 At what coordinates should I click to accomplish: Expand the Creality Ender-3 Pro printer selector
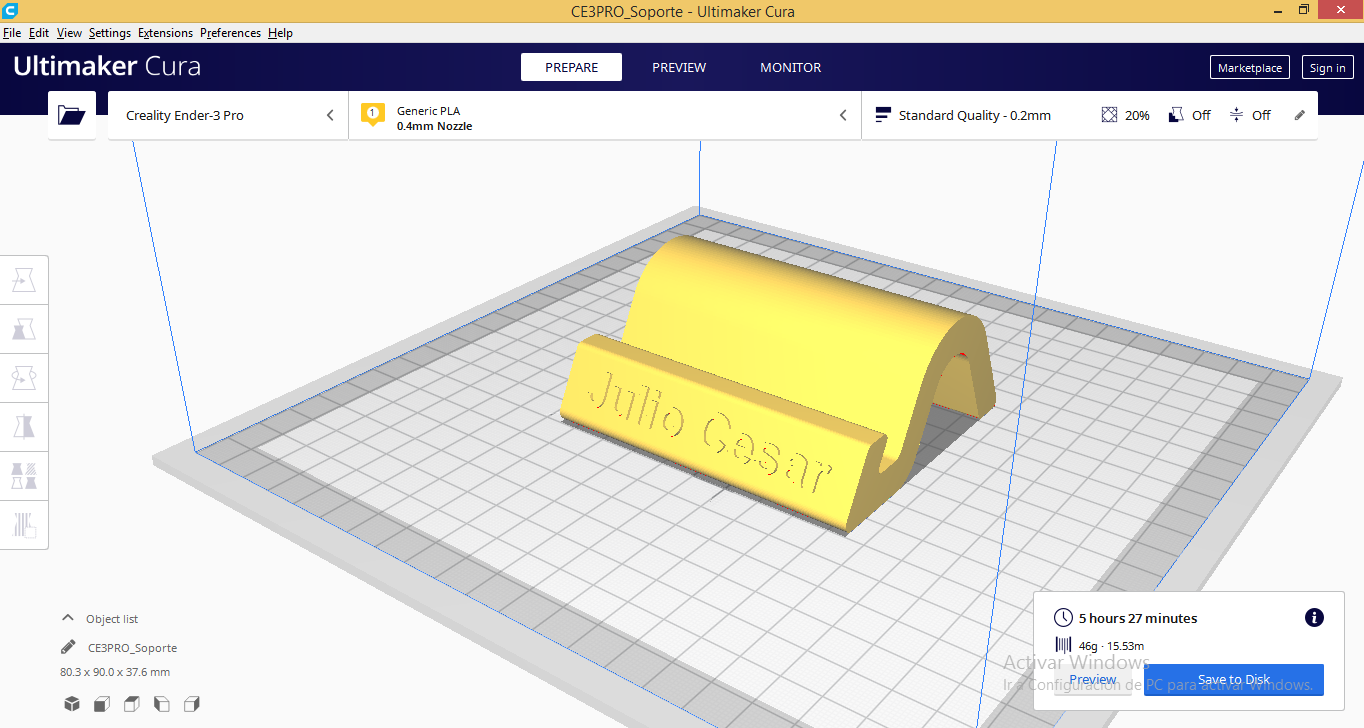click(228, 115)
